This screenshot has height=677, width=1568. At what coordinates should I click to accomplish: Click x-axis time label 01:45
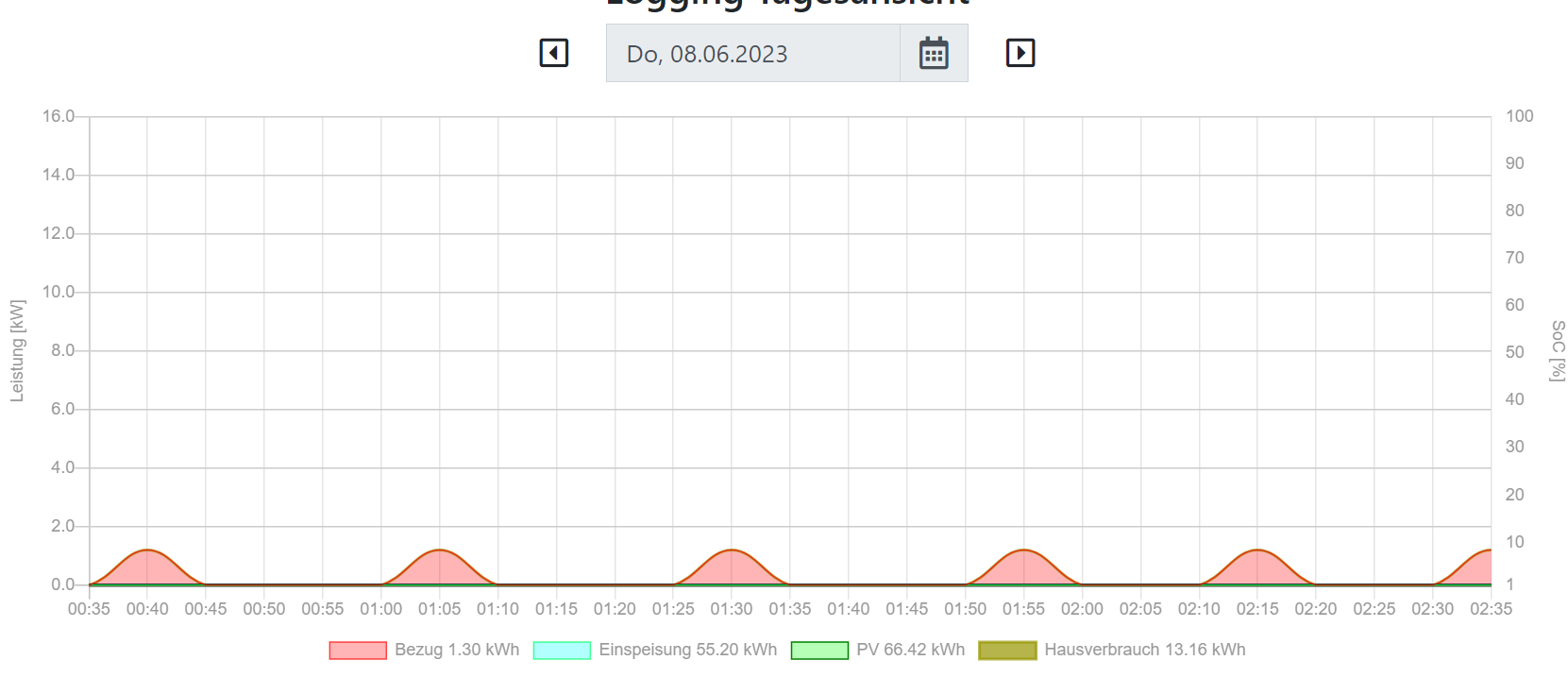(x=906, y=609)
